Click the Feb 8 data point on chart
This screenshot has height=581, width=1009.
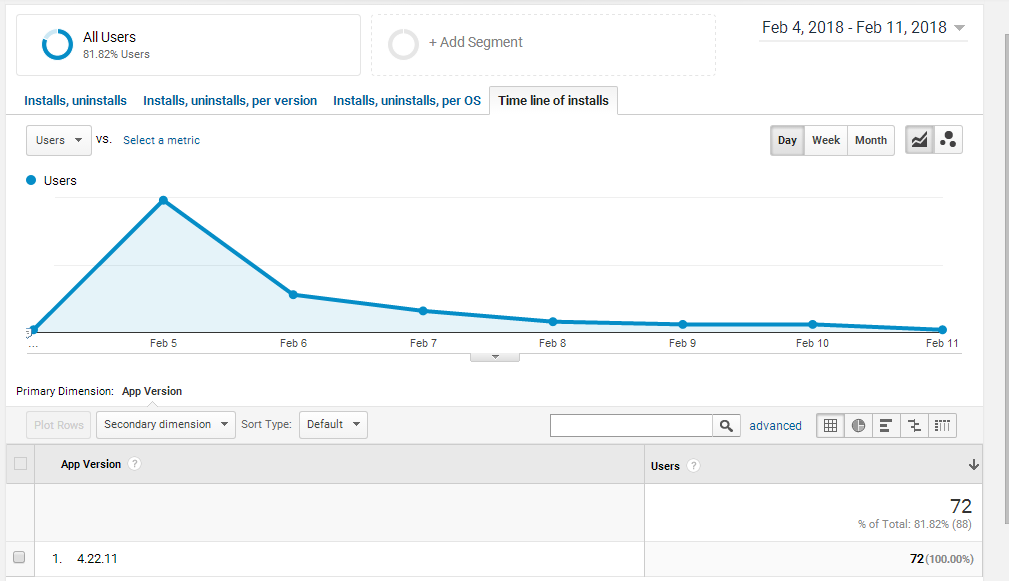553,322
